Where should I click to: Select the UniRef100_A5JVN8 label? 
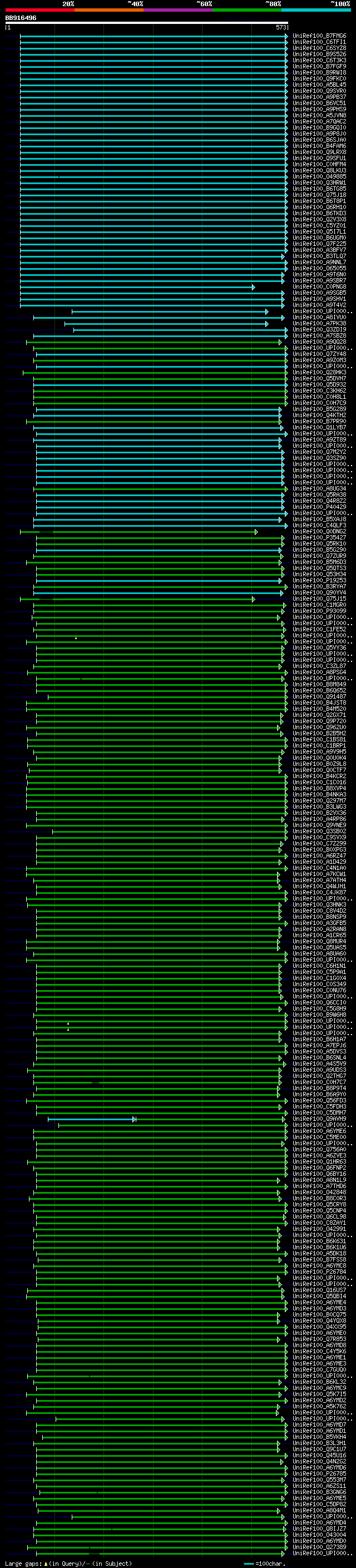[x=319, y=115]
